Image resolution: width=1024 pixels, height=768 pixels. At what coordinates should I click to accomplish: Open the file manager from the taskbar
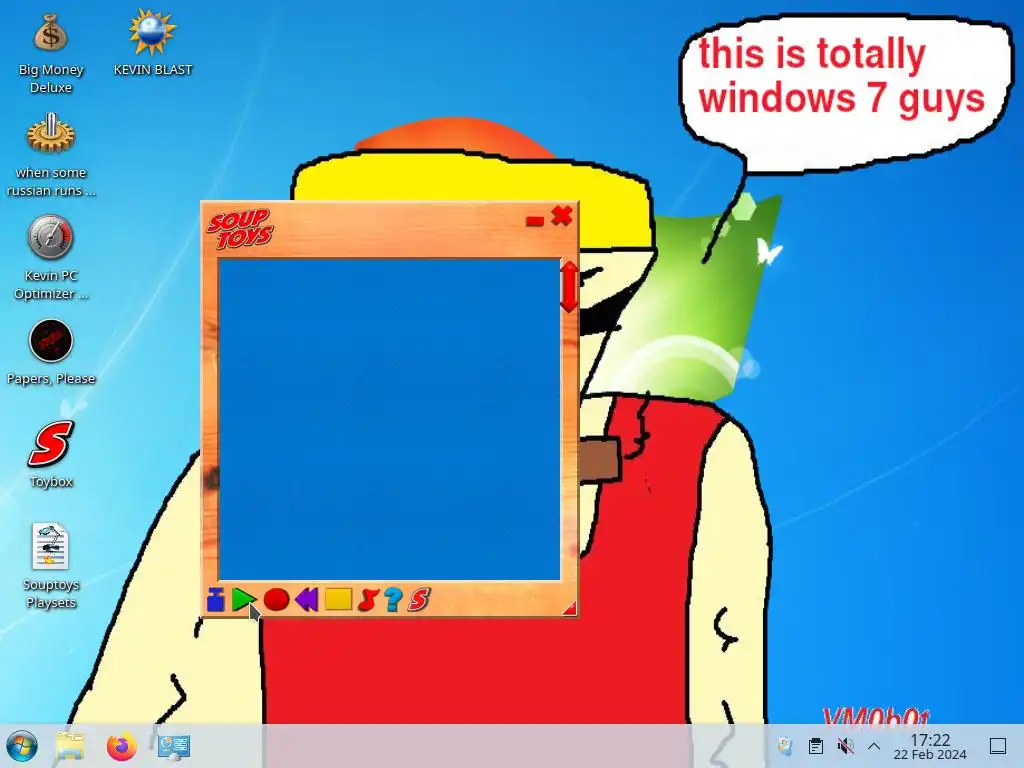[70, 746]
